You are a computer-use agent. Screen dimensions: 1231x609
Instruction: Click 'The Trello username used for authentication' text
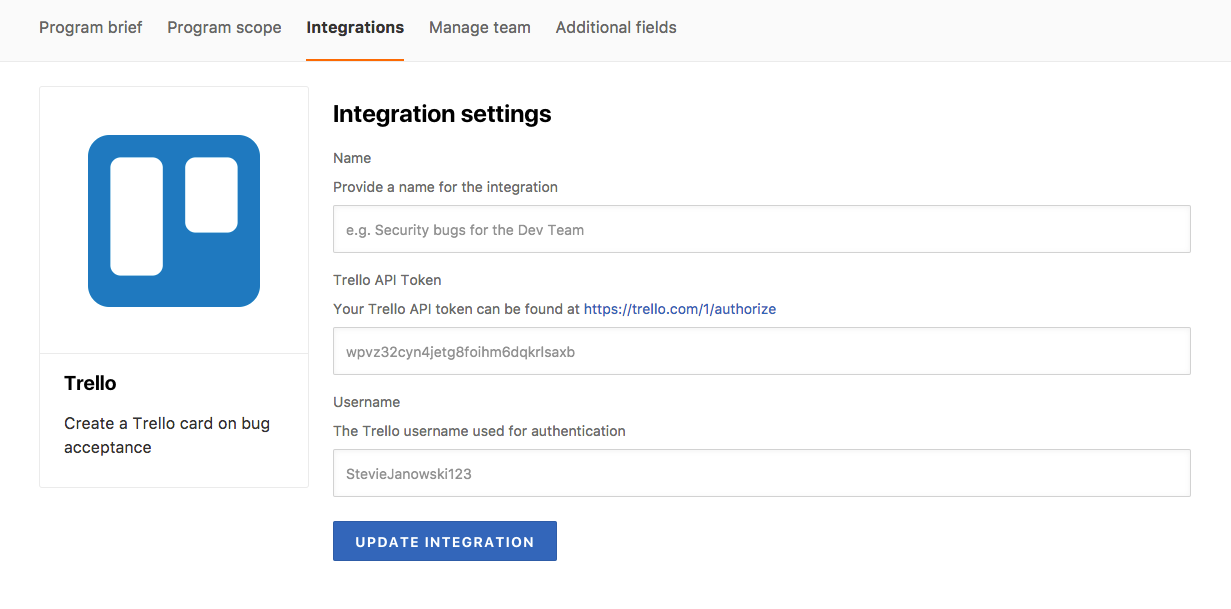pos(479,431)
